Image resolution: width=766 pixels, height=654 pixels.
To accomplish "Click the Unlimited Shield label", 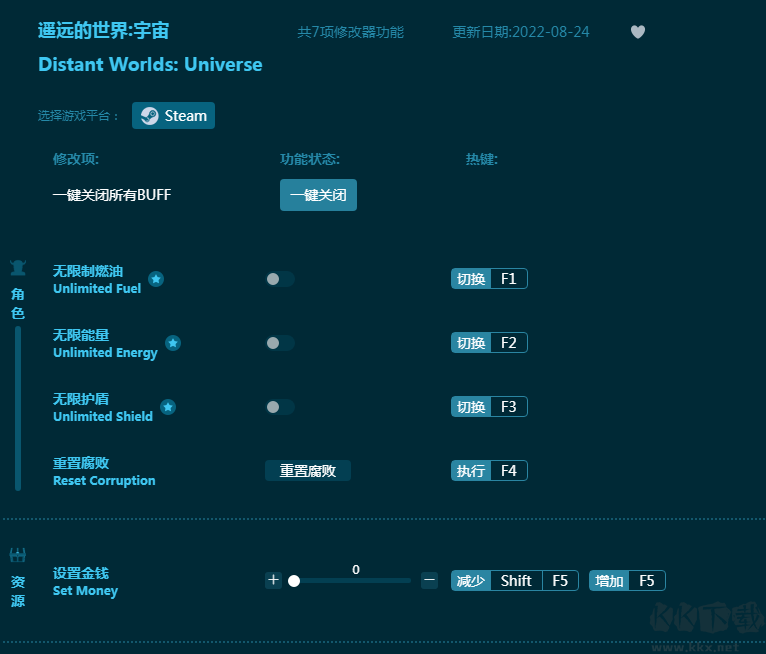I will click(103, 417).
